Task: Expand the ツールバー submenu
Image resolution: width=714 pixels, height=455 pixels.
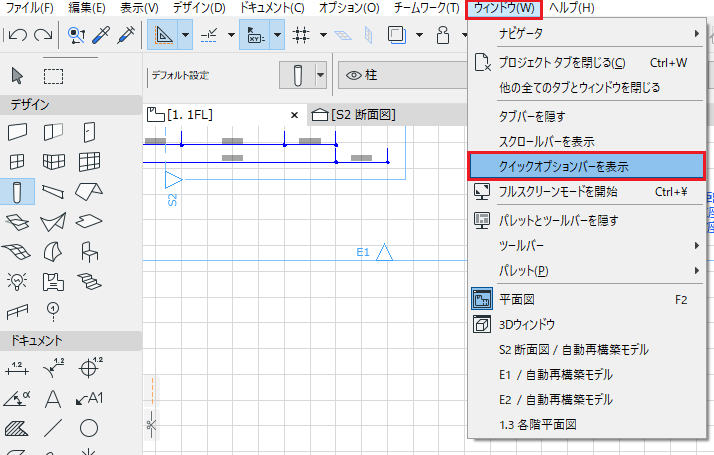Action: (587, 245)
